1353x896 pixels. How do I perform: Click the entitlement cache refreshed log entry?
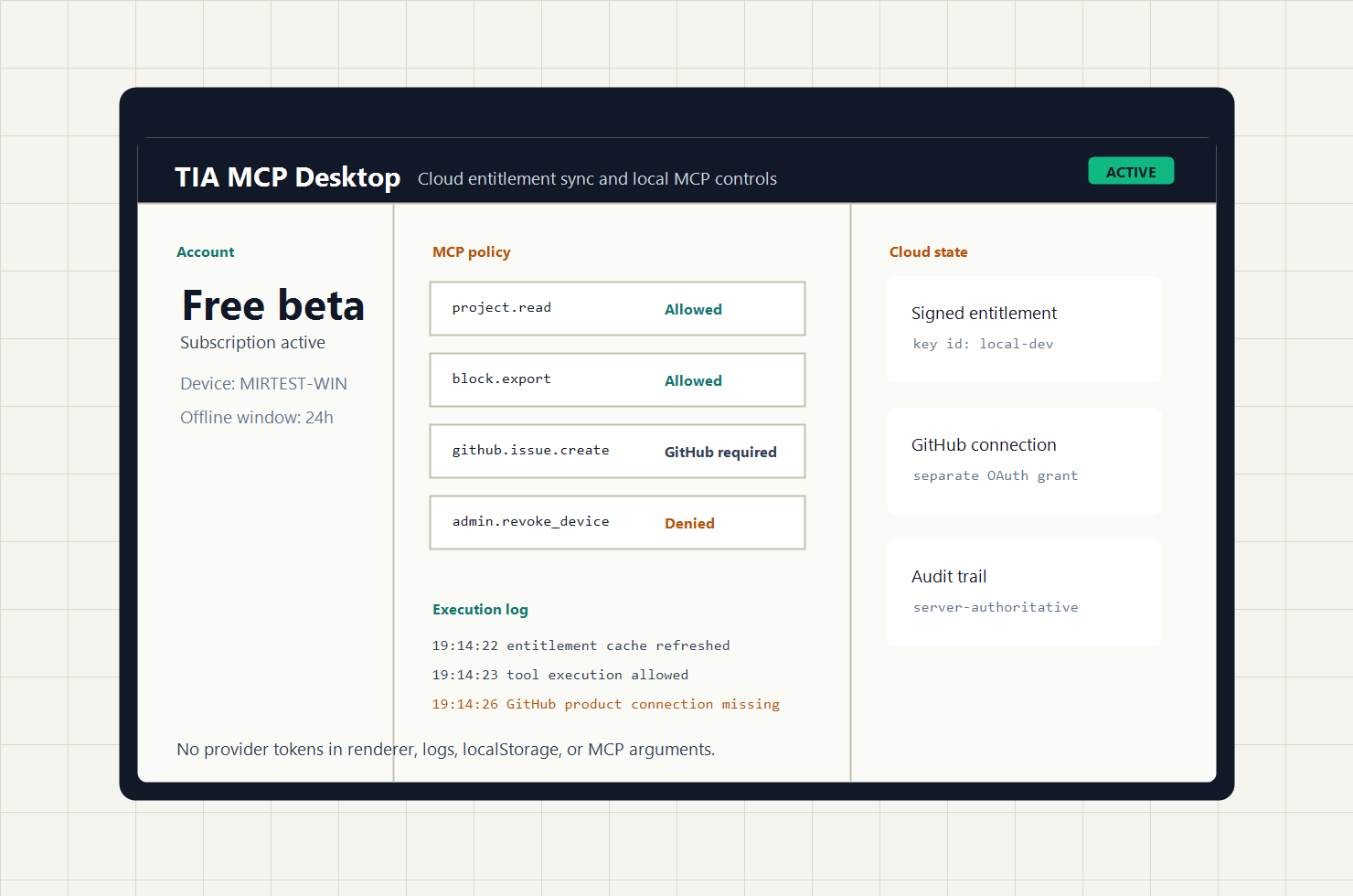coord(581,645)
